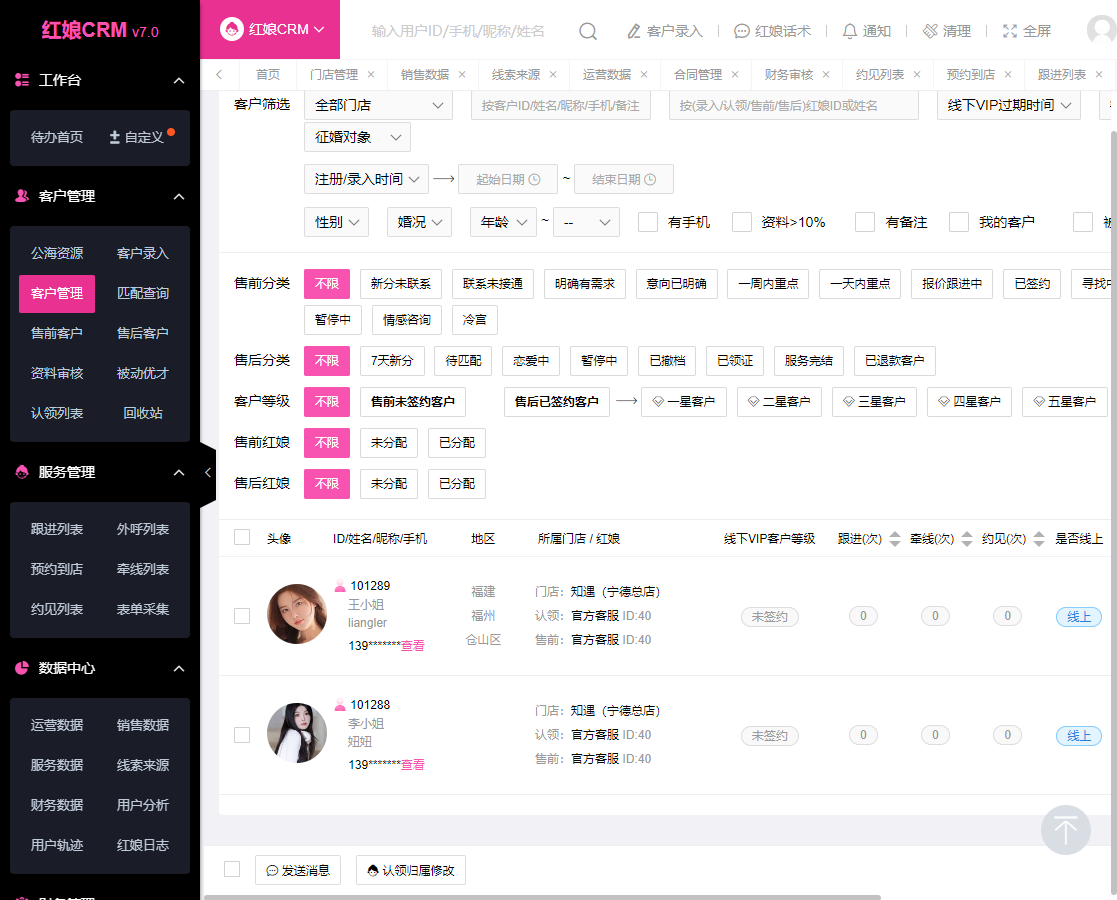The height and width of the screenshot is (900, 1117).
Task: Expand the 性别 gender dropdown
Action: 336,222
